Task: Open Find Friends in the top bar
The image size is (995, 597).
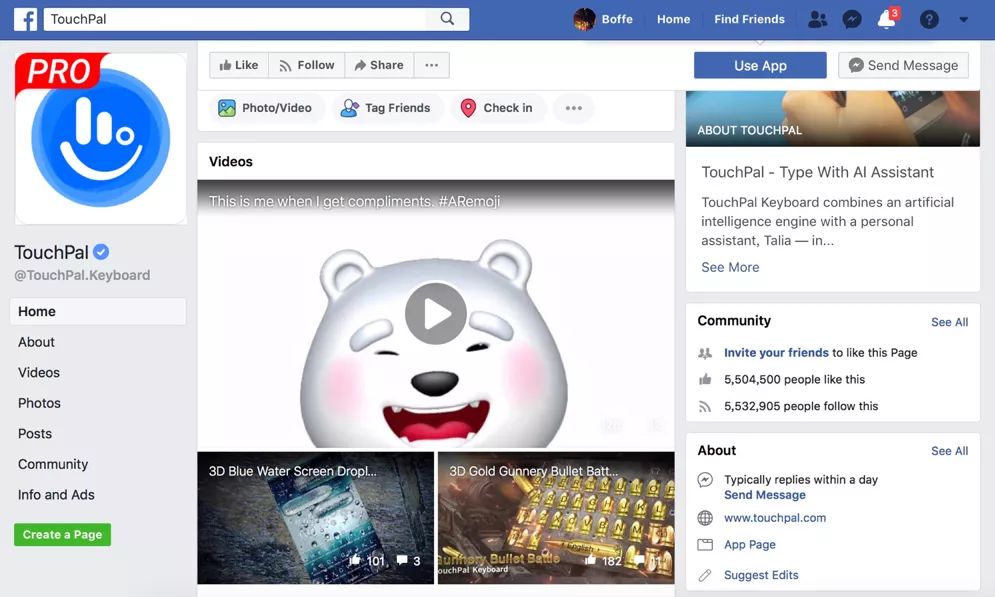Action: [749, 19]
